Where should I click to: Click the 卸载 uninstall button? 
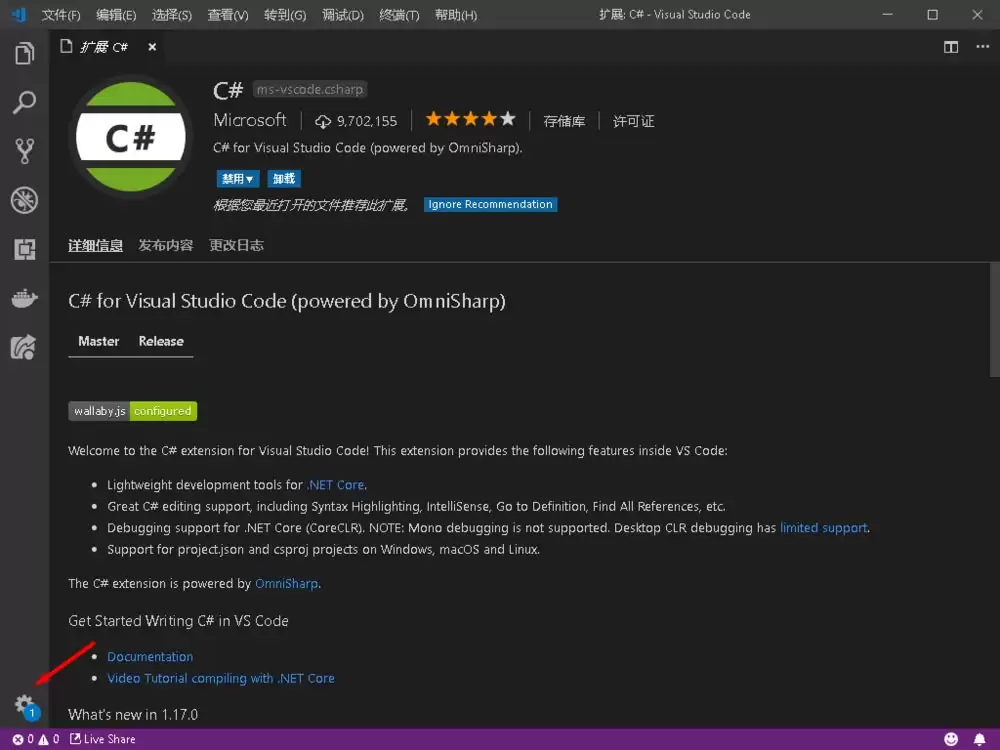click(x=283, y=178)
